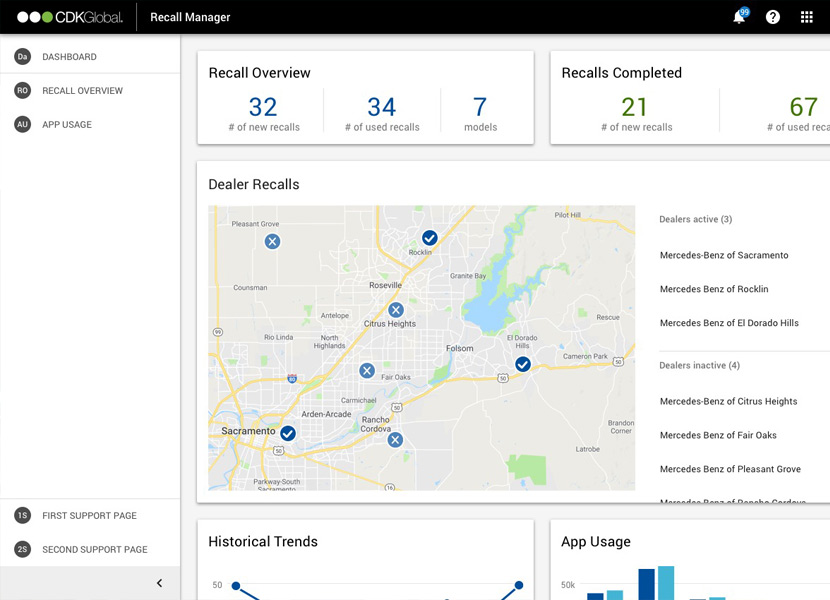Click the Historical Trends card title
Viewport: 830px width, 600px height.
[263, 541]
